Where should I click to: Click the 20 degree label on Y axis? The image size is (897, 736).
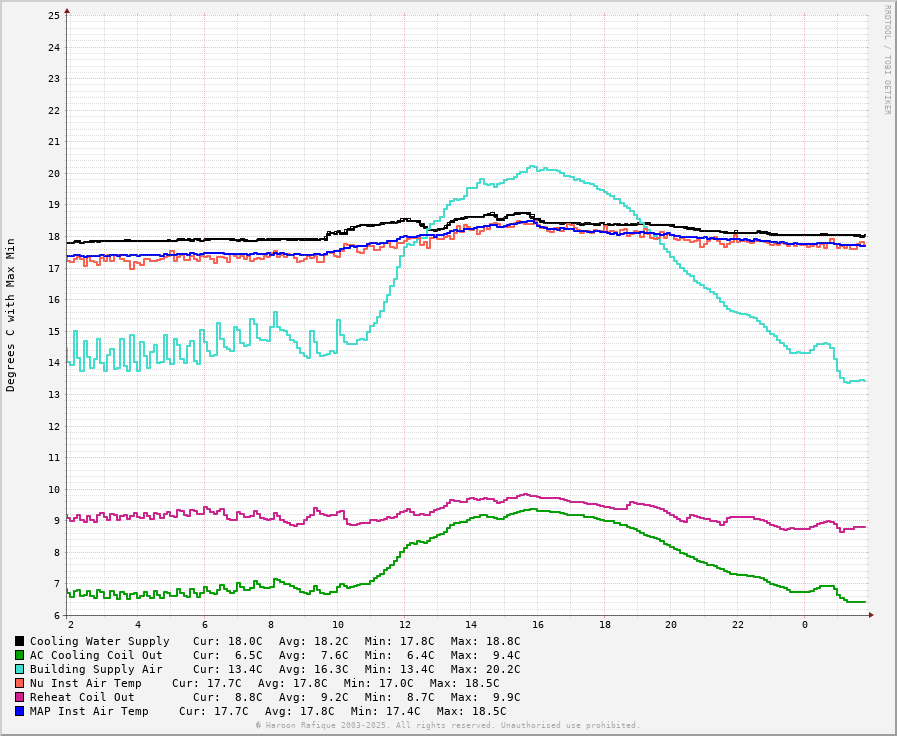[x=54, y=173]
